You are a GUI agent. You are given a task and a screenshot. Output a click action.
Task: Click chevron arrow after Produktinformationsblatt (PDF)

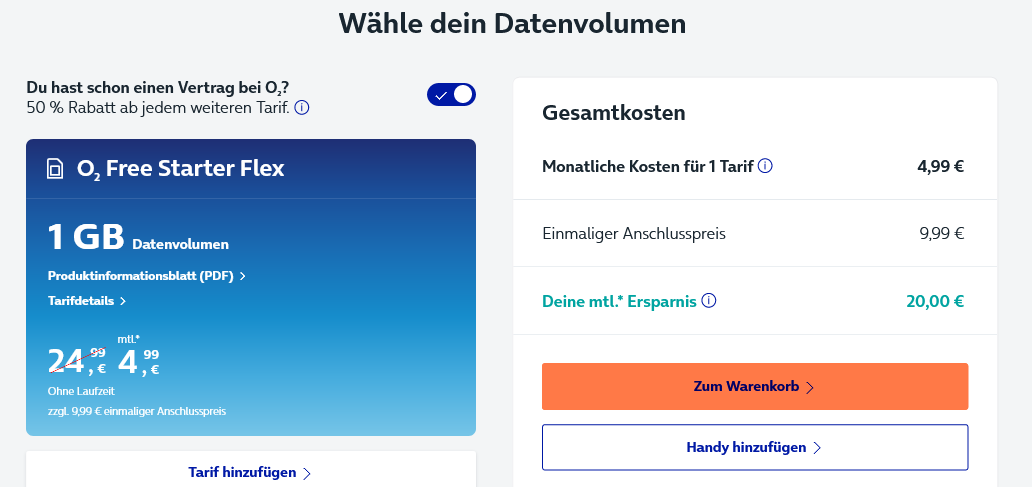(x=242, y=276)
